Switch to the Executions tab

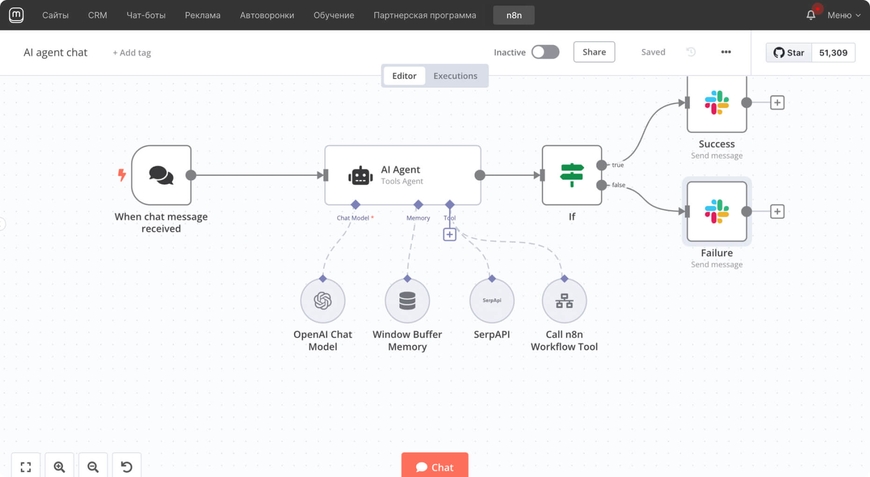455,76
